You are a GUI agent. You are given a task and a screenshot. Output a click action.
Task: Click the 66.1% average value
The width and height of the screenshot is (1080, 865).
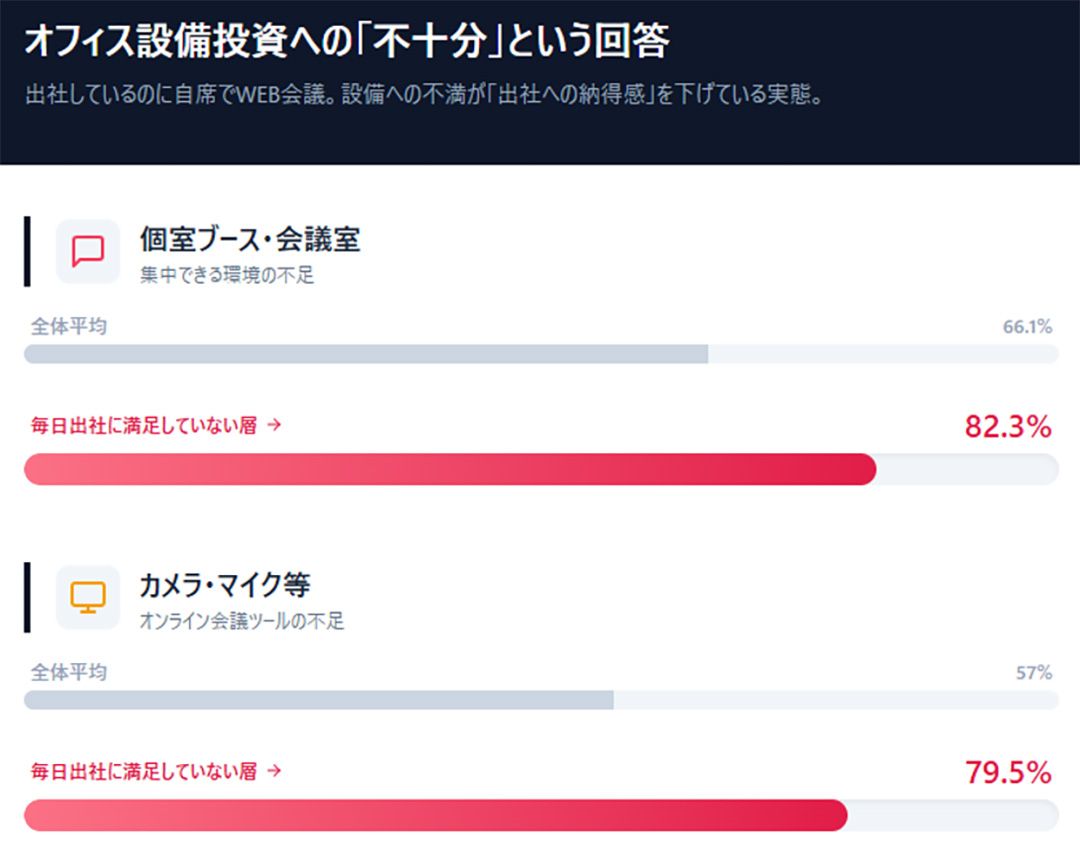pos(1027,327)
